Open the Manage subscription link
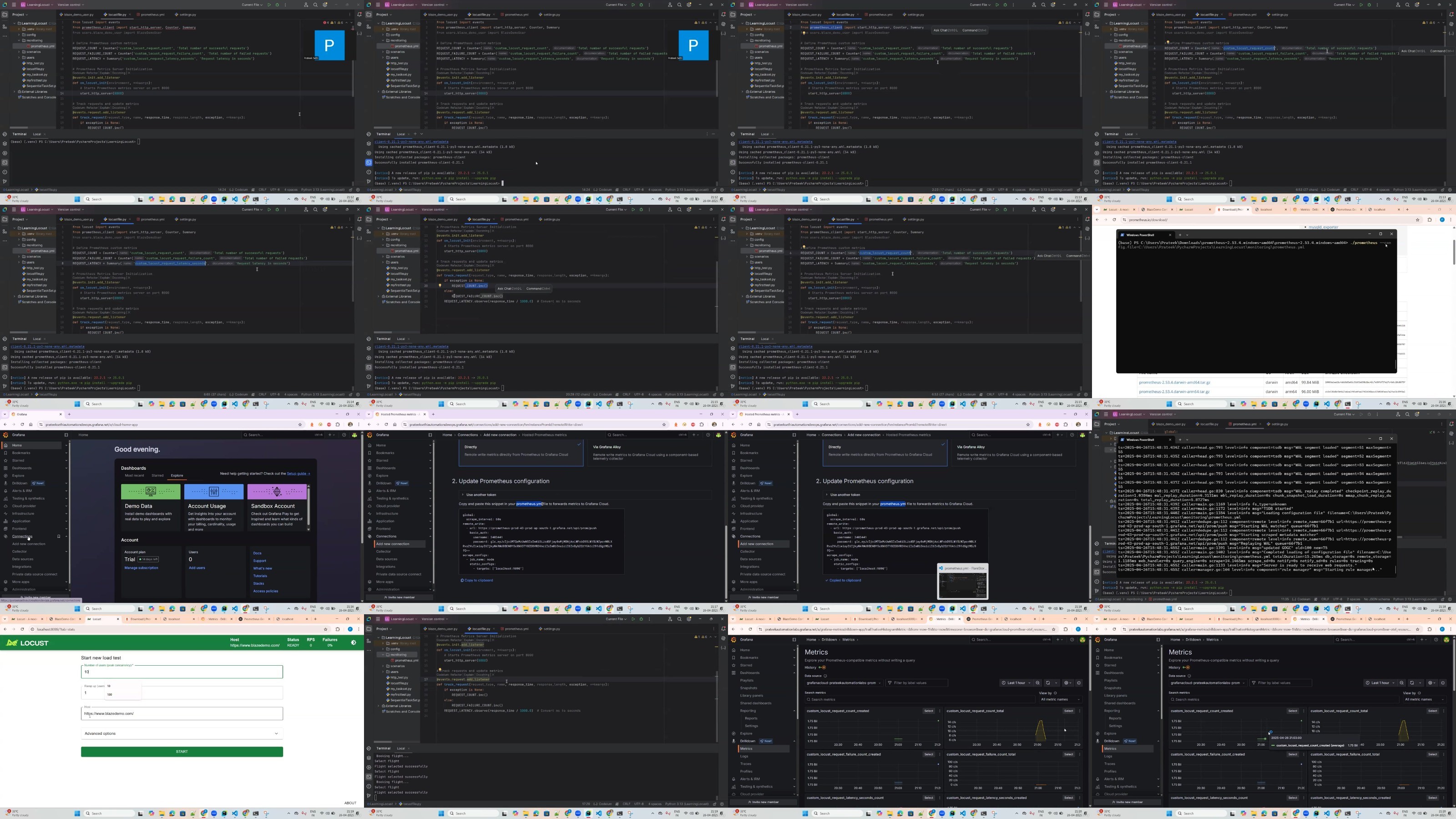The width and height of the screenshot is (1456, 819). pyautogui.click(x=142, y=567)
